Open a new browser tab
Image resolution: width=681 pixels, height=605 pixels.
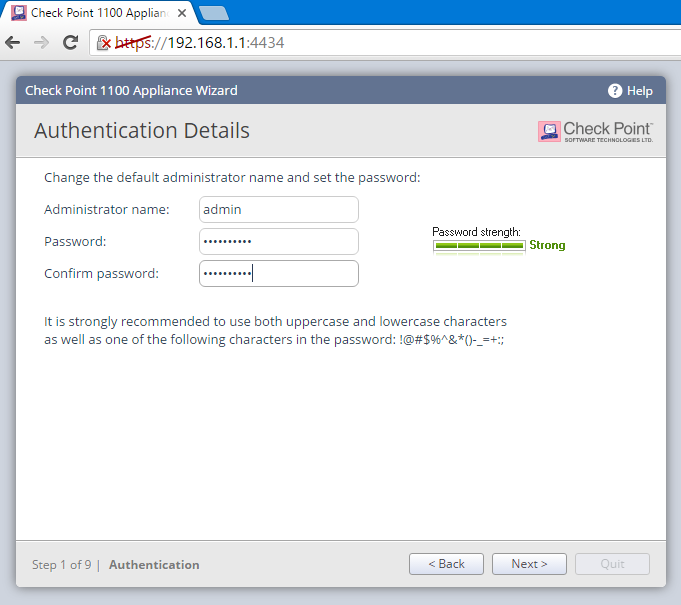[x=214, y=13]
